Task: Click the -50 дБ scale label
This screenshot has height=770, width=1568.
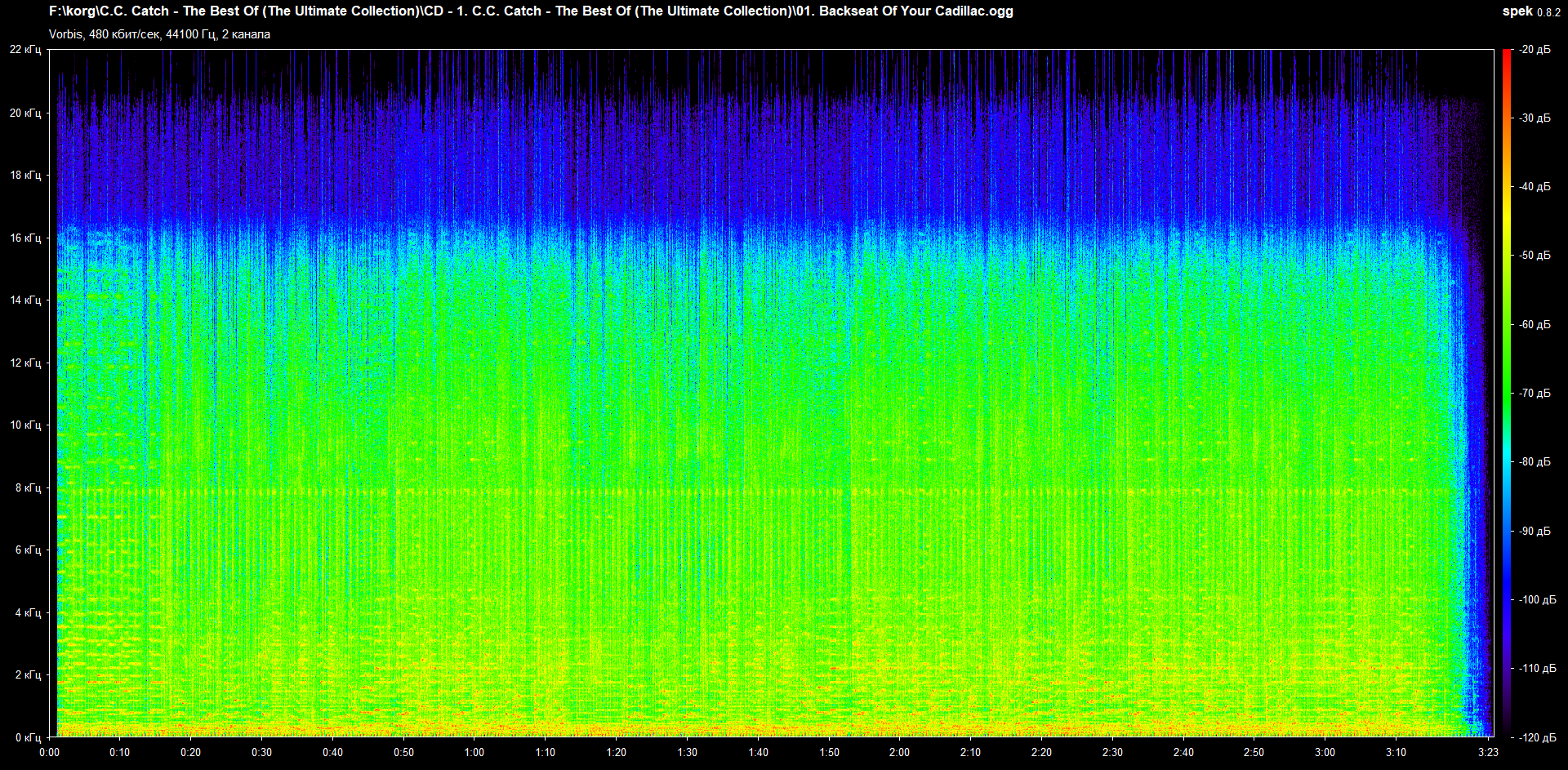Action: [x=1535, y=255]
